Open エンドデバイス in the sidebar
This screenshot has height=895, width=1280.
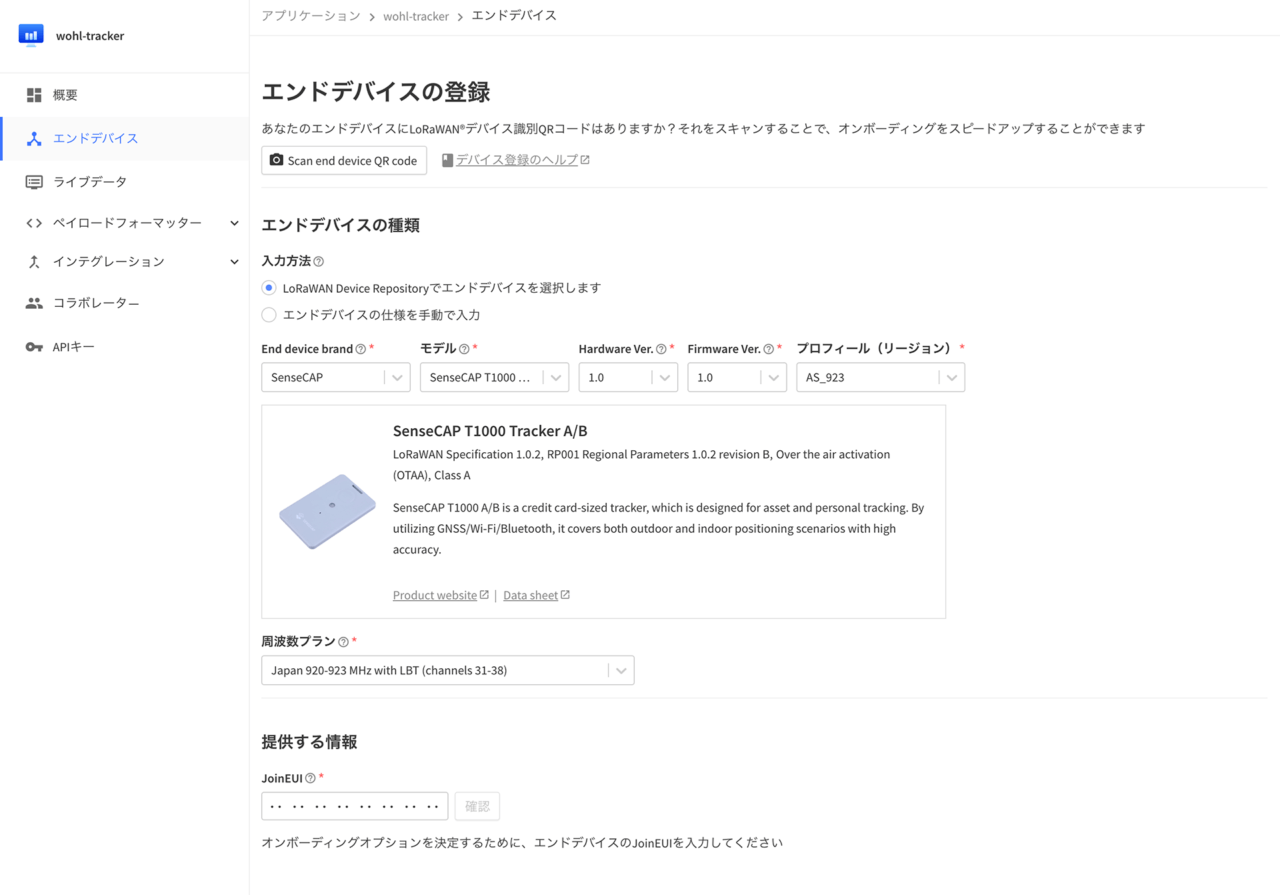[x=95, y=139]
